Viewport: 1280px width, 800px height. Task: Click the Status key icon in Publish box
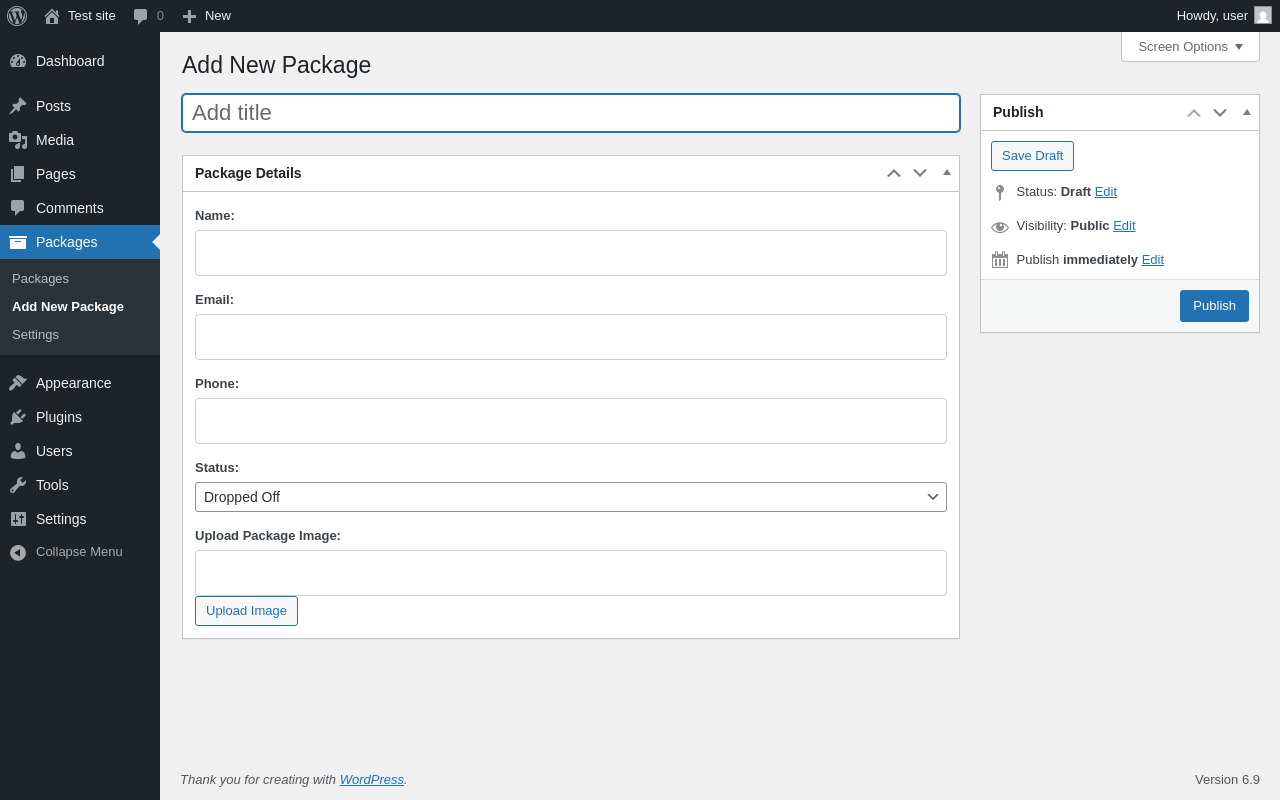click(x=1000, y=193)
